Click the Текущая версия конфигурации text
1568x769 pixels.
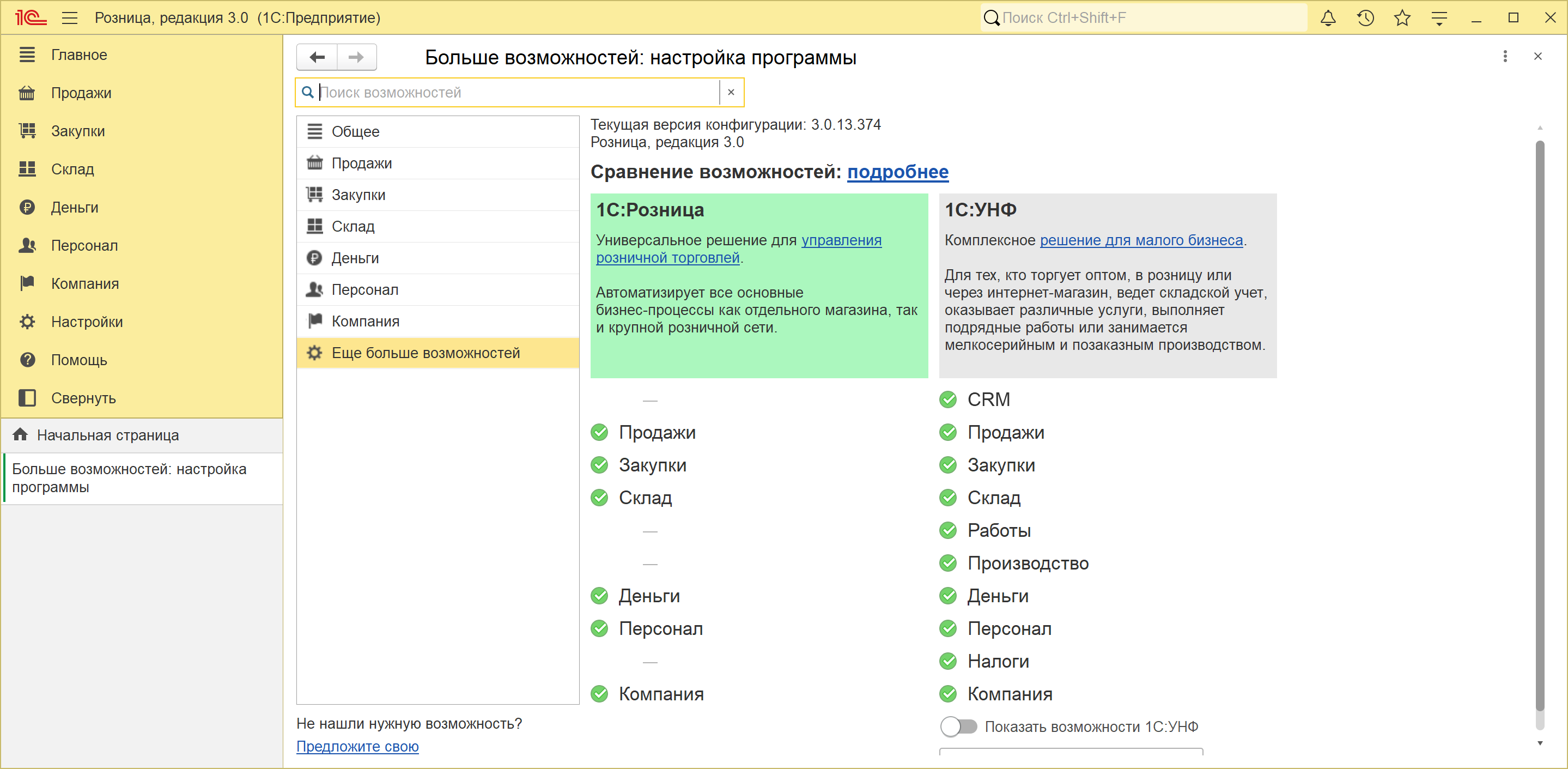[736, 125]
